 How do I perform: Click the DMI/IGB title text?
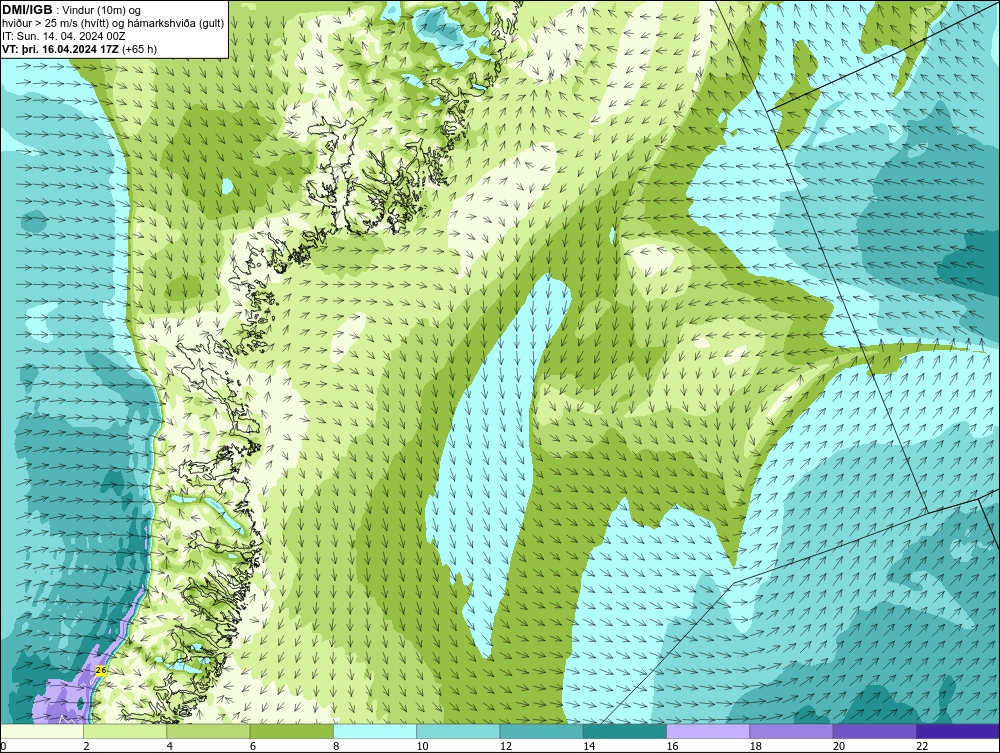click(x=27, y=9)
